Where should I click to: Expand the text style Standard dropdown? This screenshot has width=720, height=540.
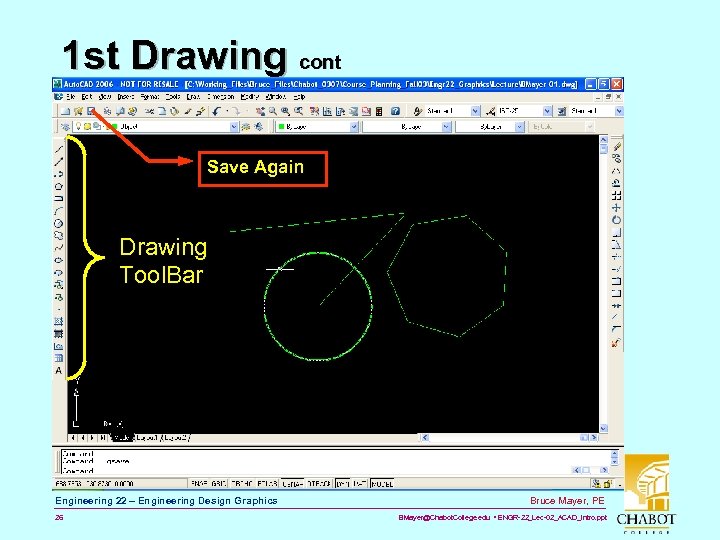[x=476, y=111]
